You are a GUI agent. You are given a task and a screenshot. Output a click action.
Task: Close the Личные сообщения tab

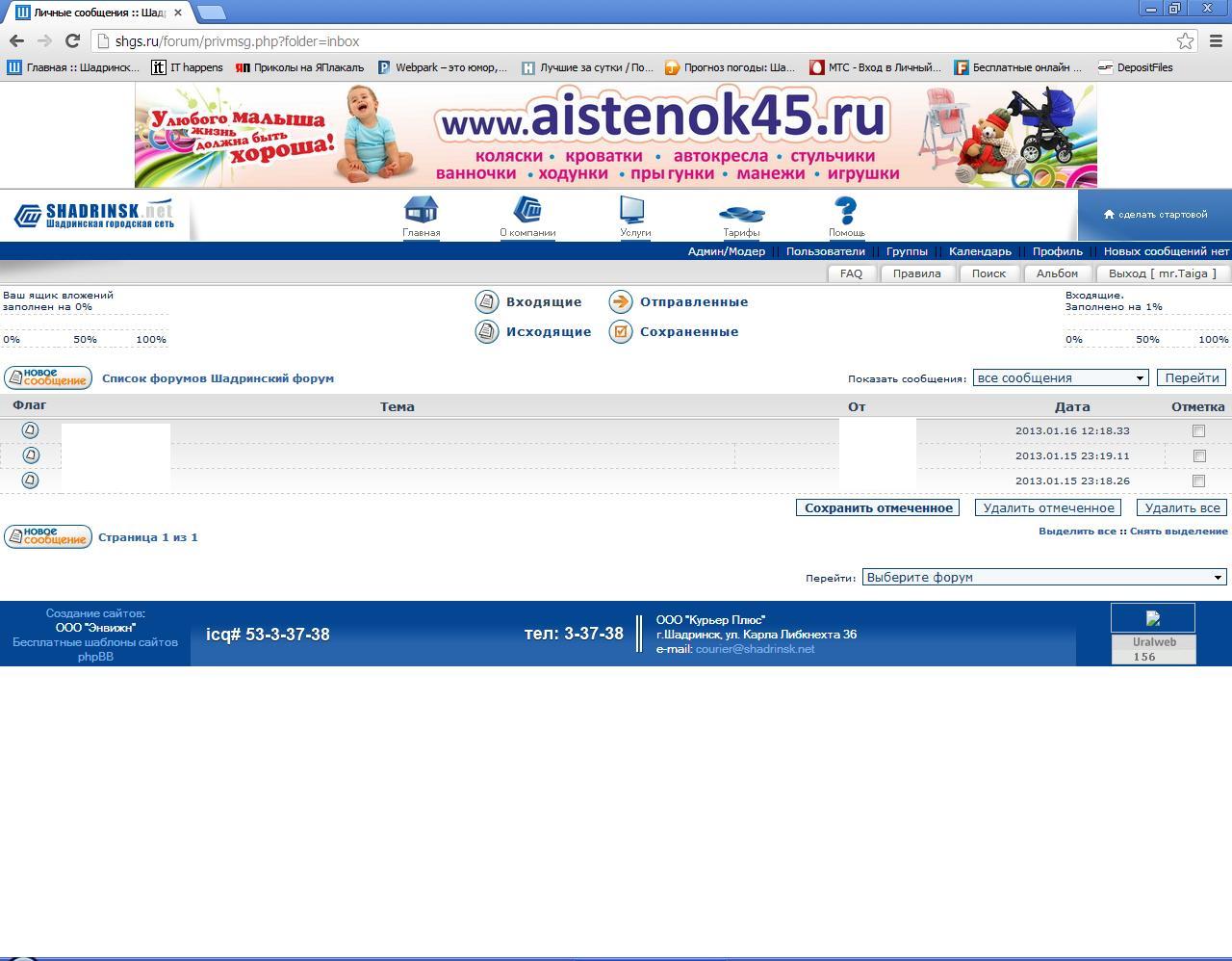(x=178, y=13)
